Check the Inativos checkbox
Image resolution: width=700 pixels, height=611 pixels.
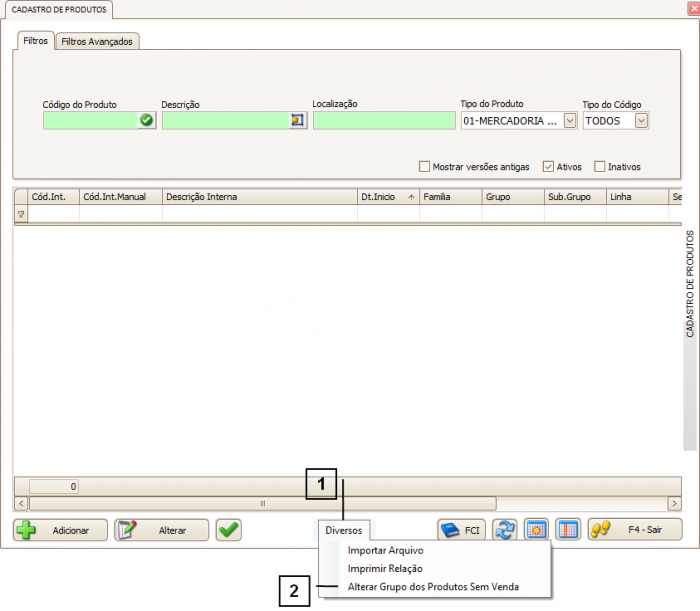[x=600, y=167]
